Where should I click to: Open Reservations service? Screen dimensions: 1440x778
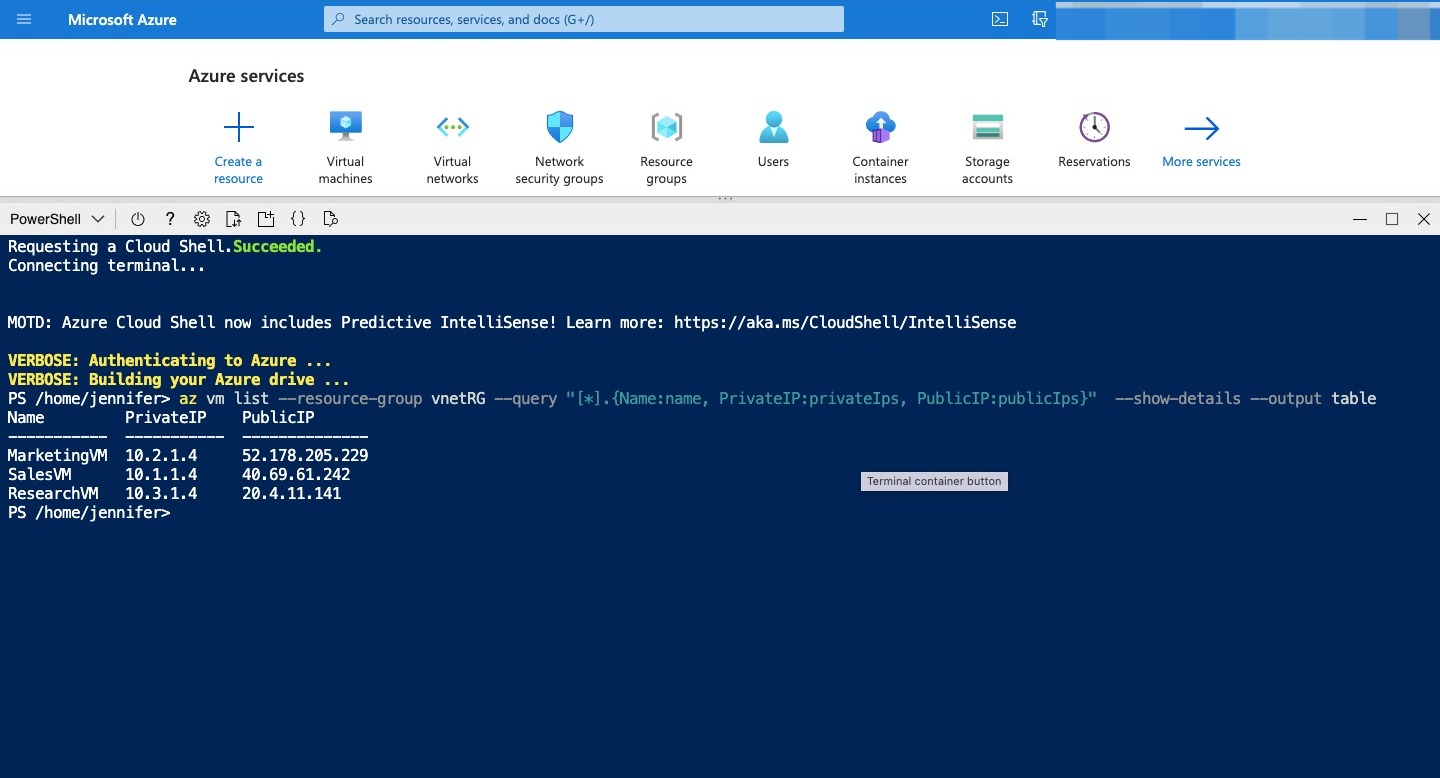(1094, 139)
